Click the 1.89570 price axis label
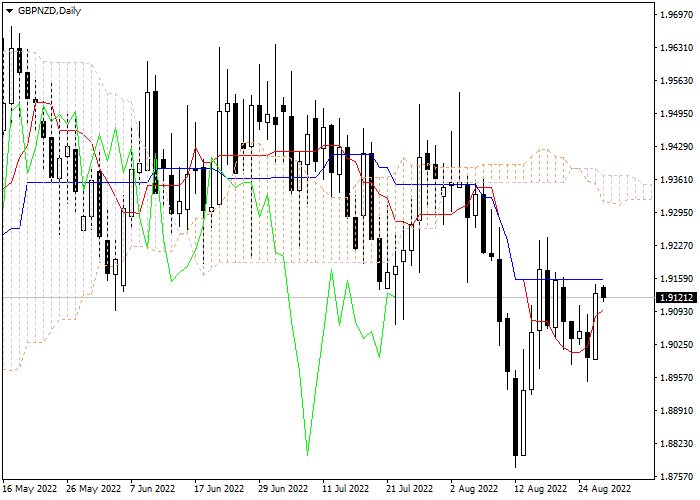700x500 pixels. coord(676,378)
